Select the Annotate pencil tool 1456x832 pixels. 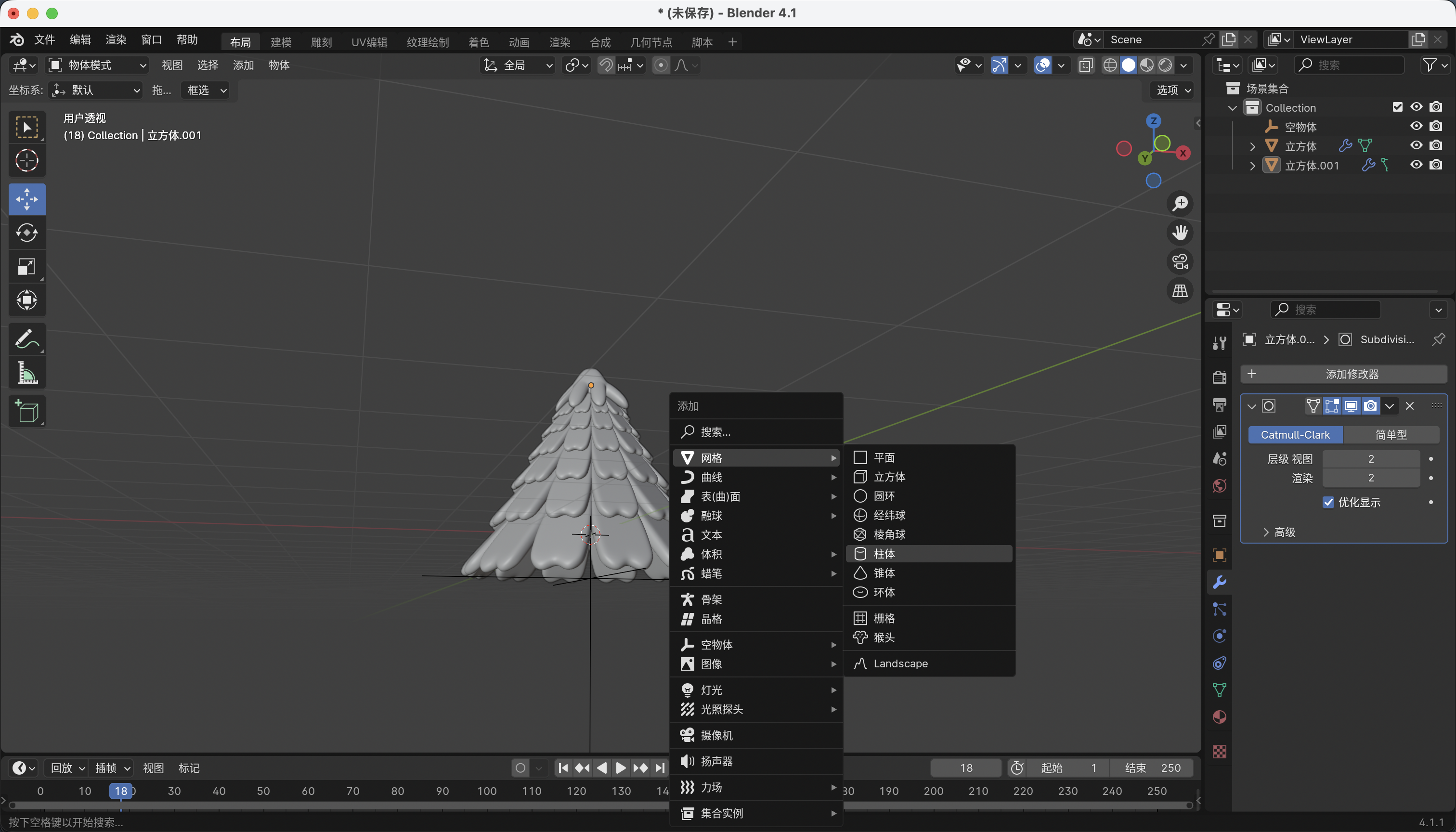27,339
